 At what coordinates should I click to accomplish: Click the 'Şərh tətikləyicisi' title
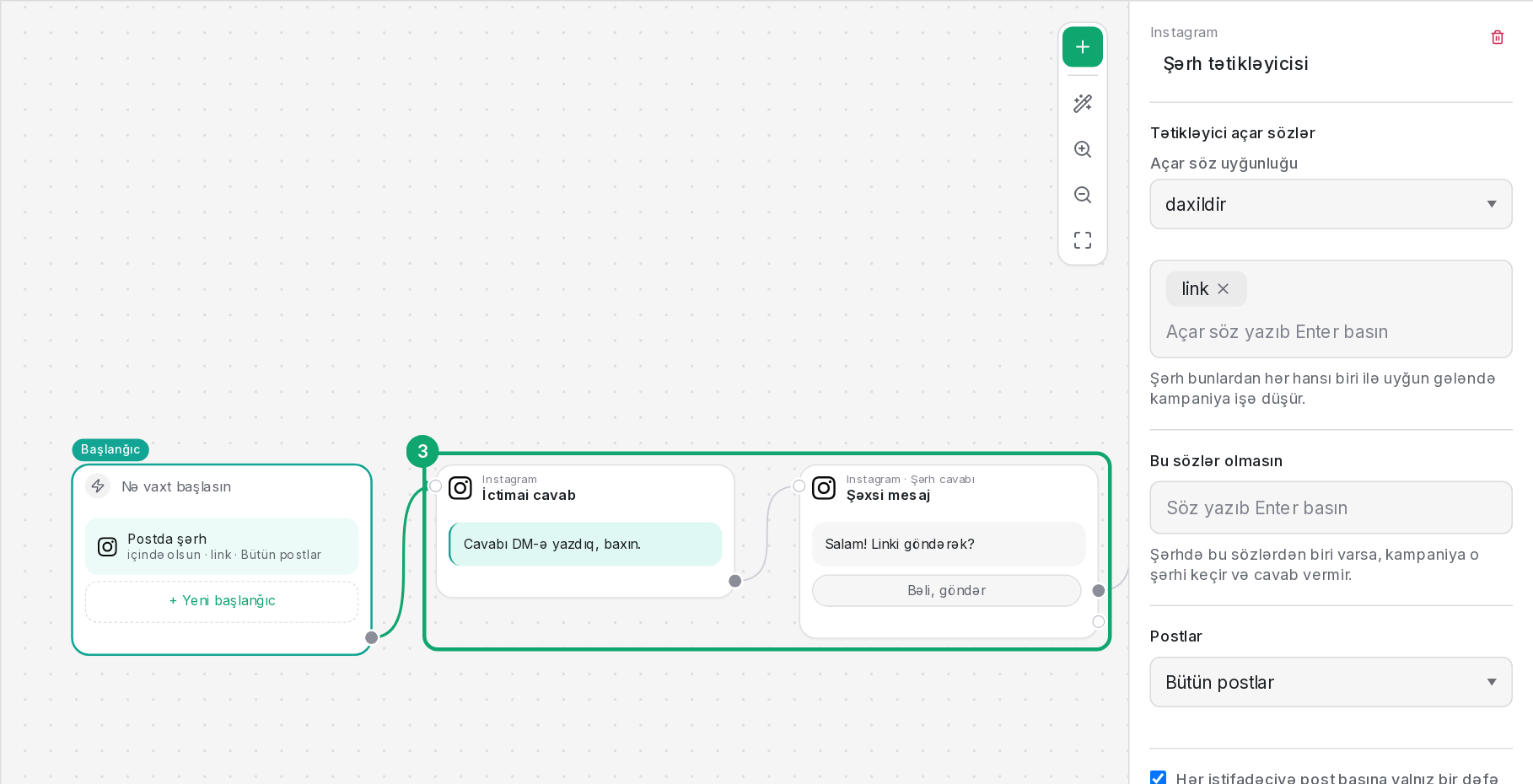coord(1235,64)
